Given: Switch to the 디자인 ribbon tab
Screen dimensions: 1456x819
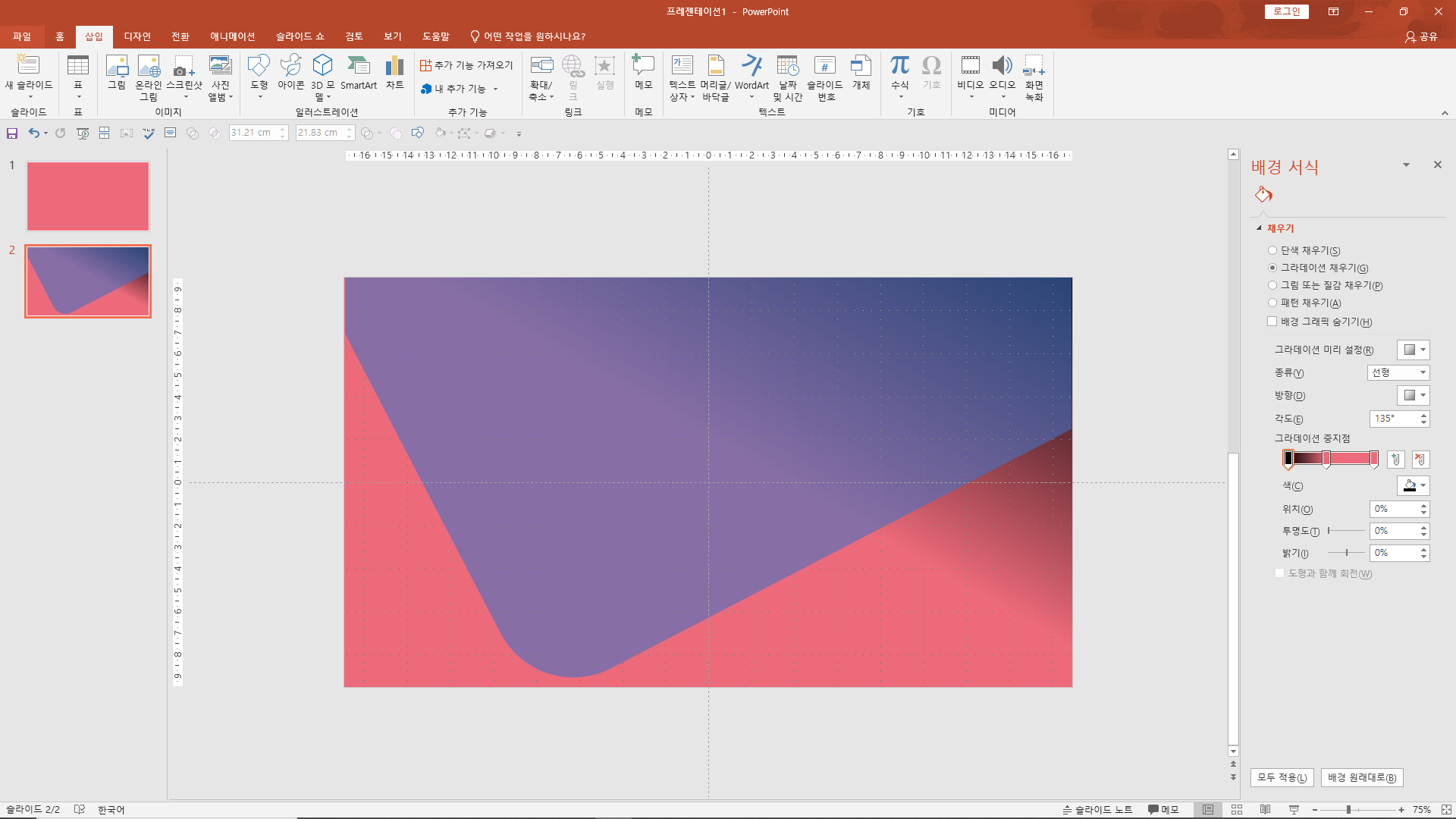Looking at the screenshot, I should pyautogui.click(x=137, y=36).
